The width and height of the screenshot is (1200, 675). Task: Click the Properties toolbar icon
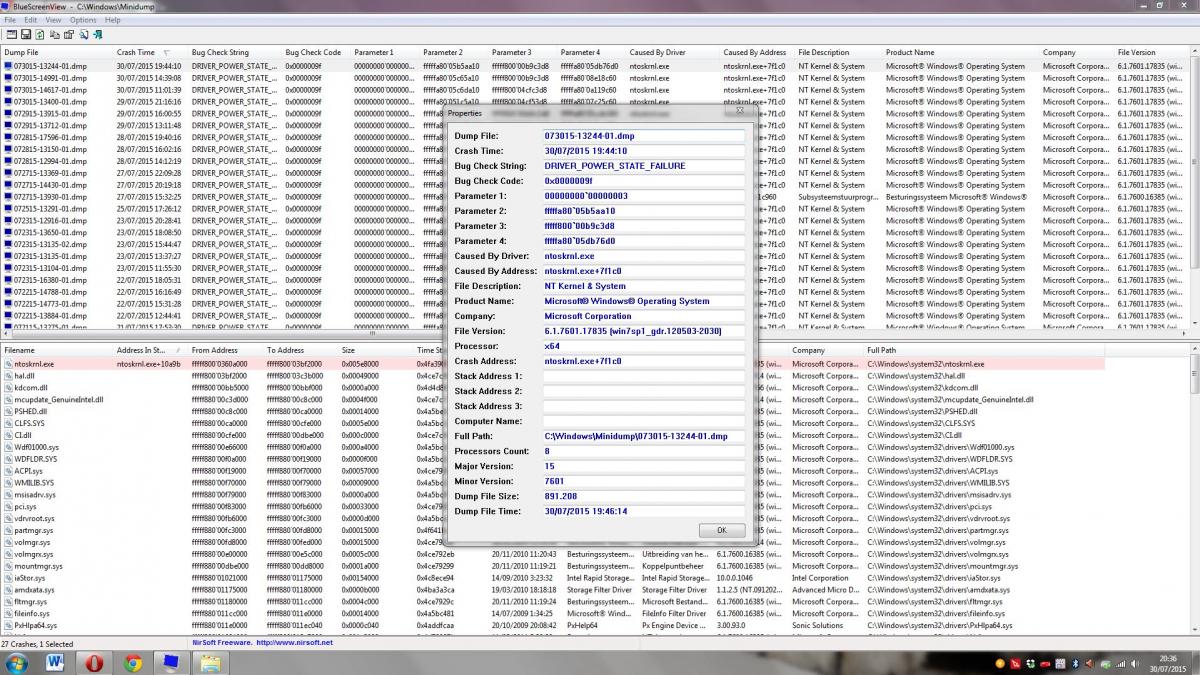tap(69, 35)
